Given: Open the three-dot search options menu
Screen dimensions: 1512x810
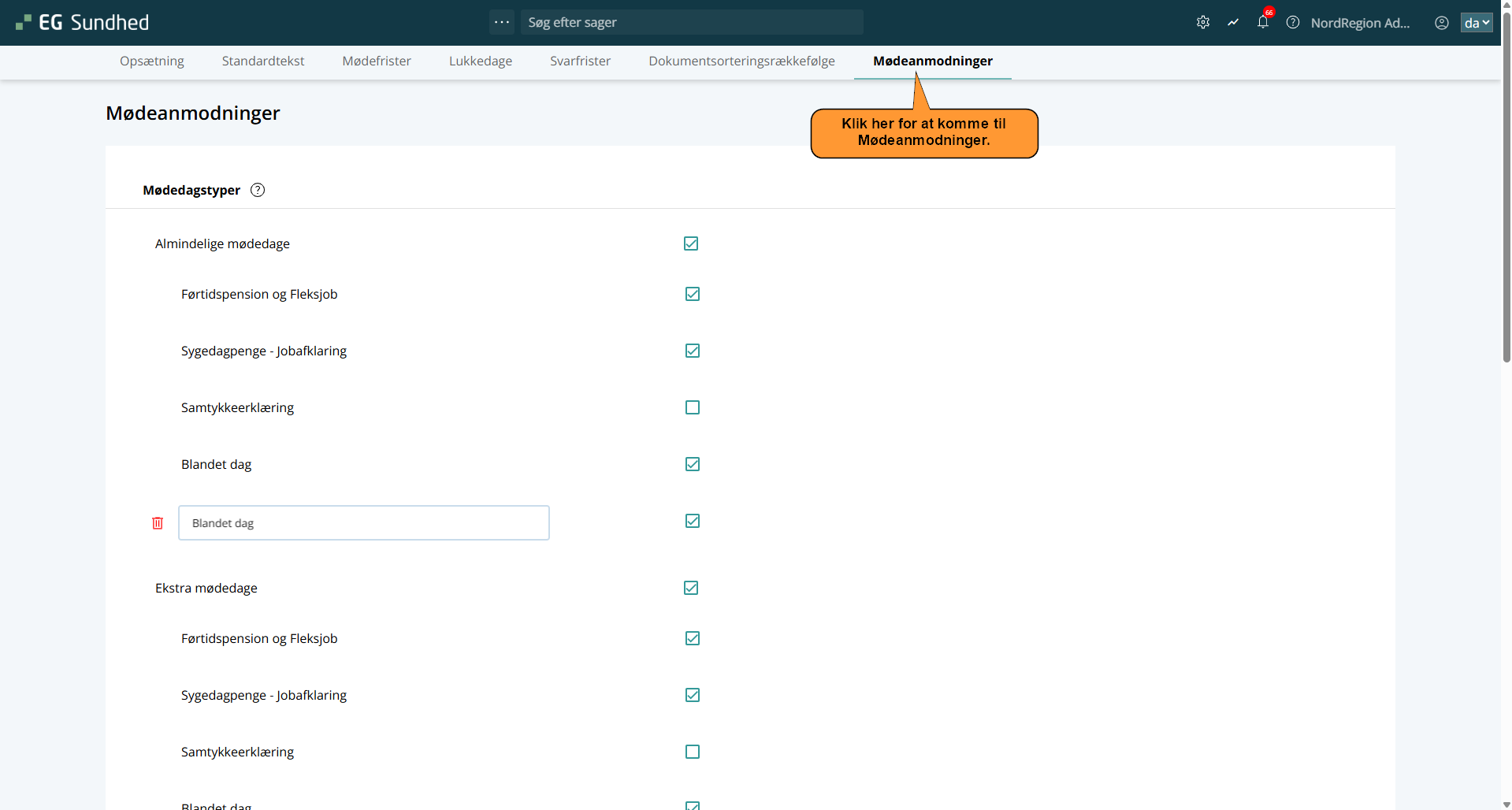Looking at the screenshot, I should tap(502, 22).
